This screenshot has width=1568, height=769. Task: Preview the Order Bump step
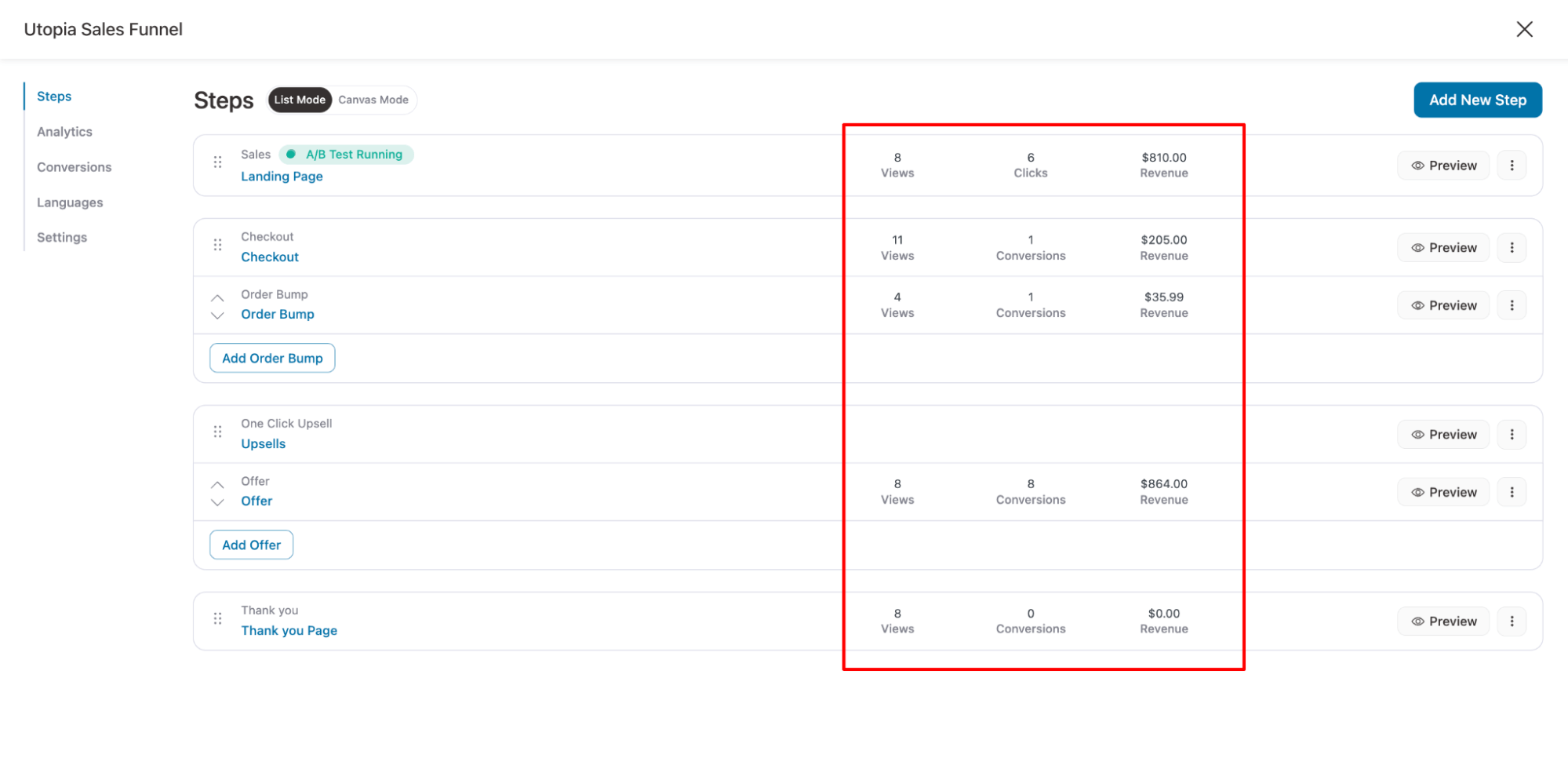click(1443, 305)
